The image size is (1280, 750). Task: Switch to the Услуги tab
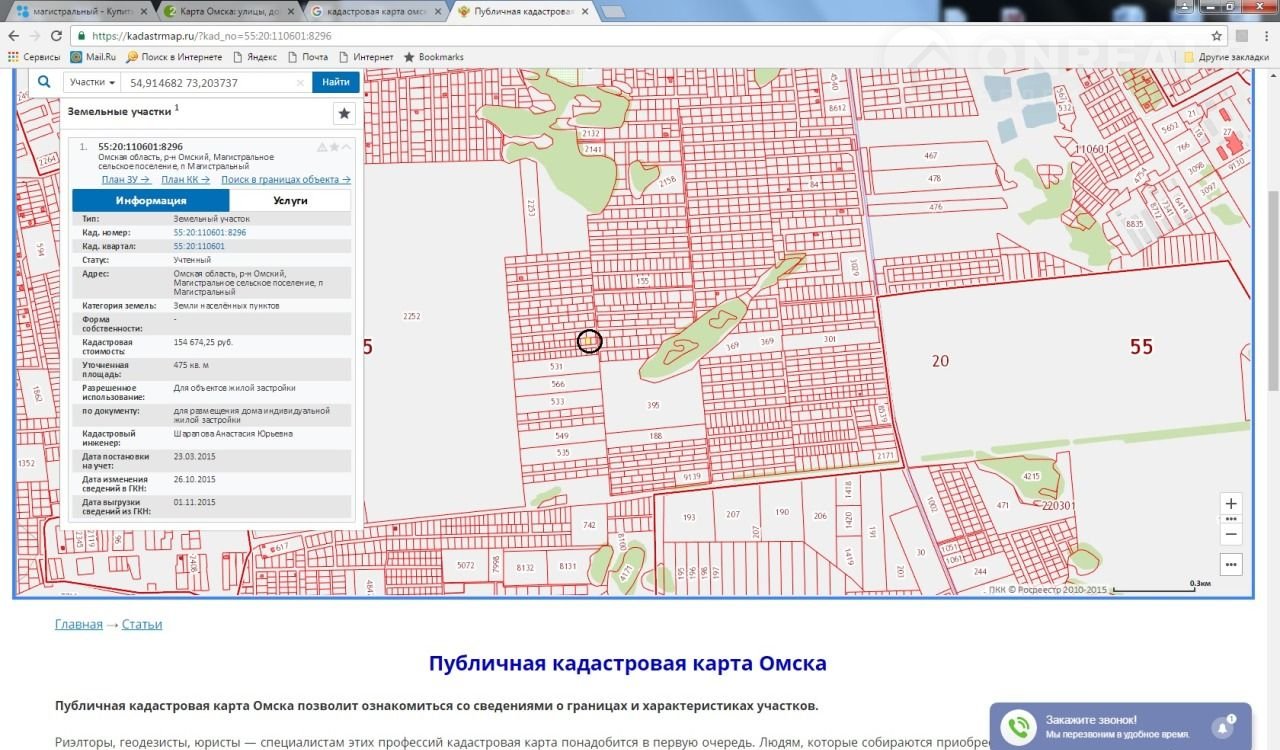[x=290, y=200]
